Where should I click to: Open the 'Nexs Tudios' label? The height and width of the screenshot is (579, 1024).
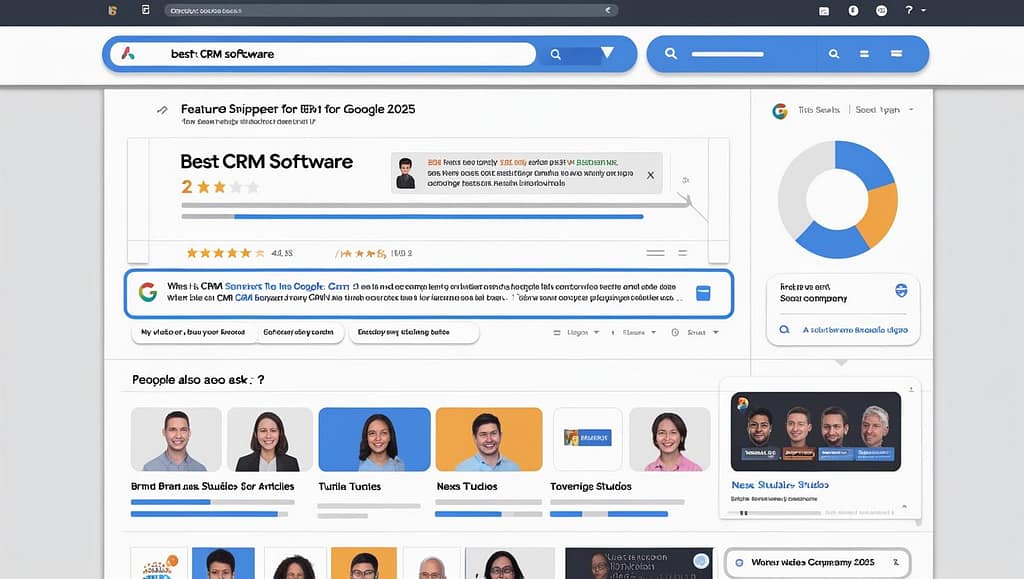(x=467, y=486)
